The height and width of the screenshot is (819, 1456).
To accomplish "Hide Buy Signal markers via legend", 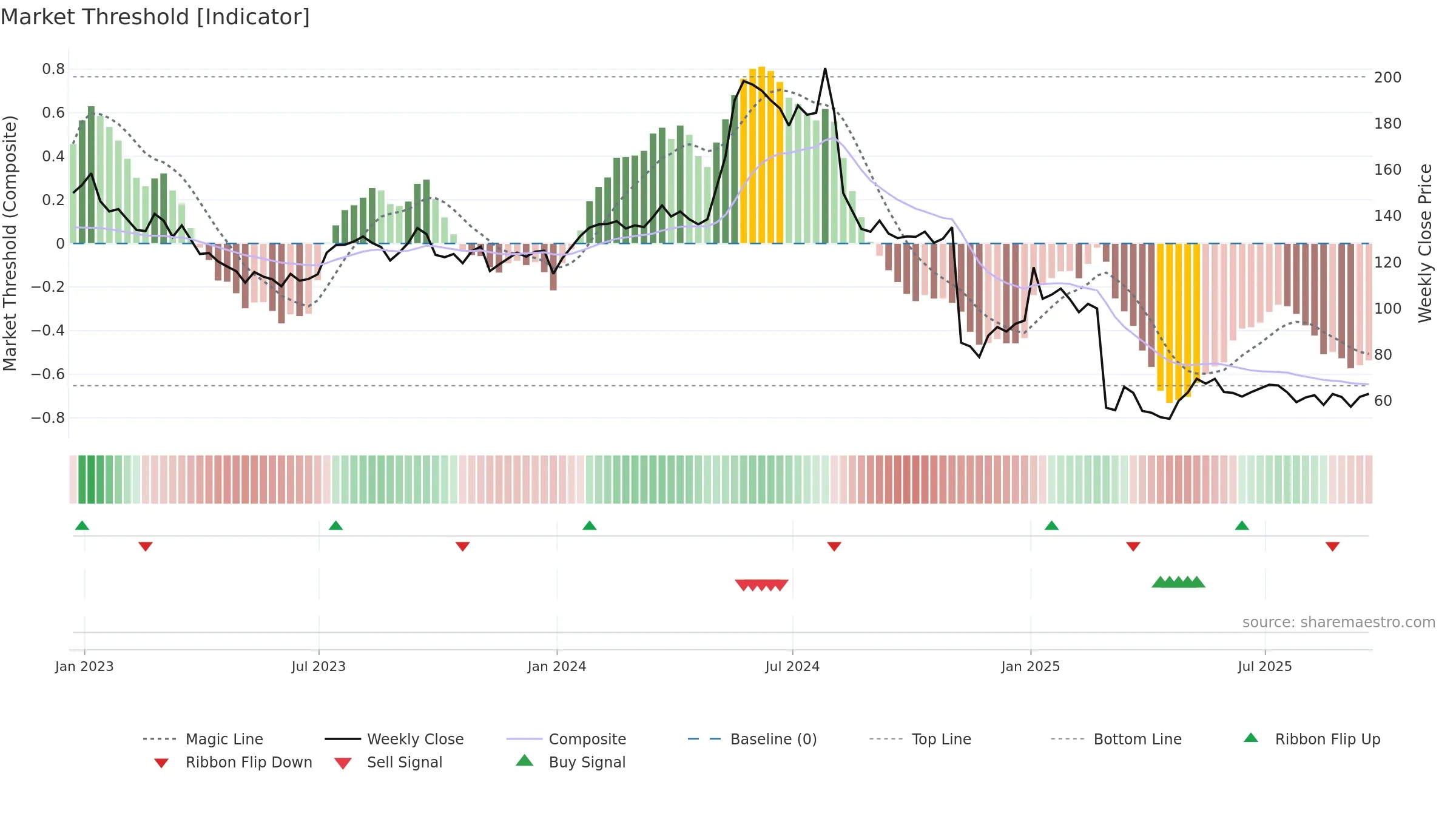I will [x=570, y=763].
